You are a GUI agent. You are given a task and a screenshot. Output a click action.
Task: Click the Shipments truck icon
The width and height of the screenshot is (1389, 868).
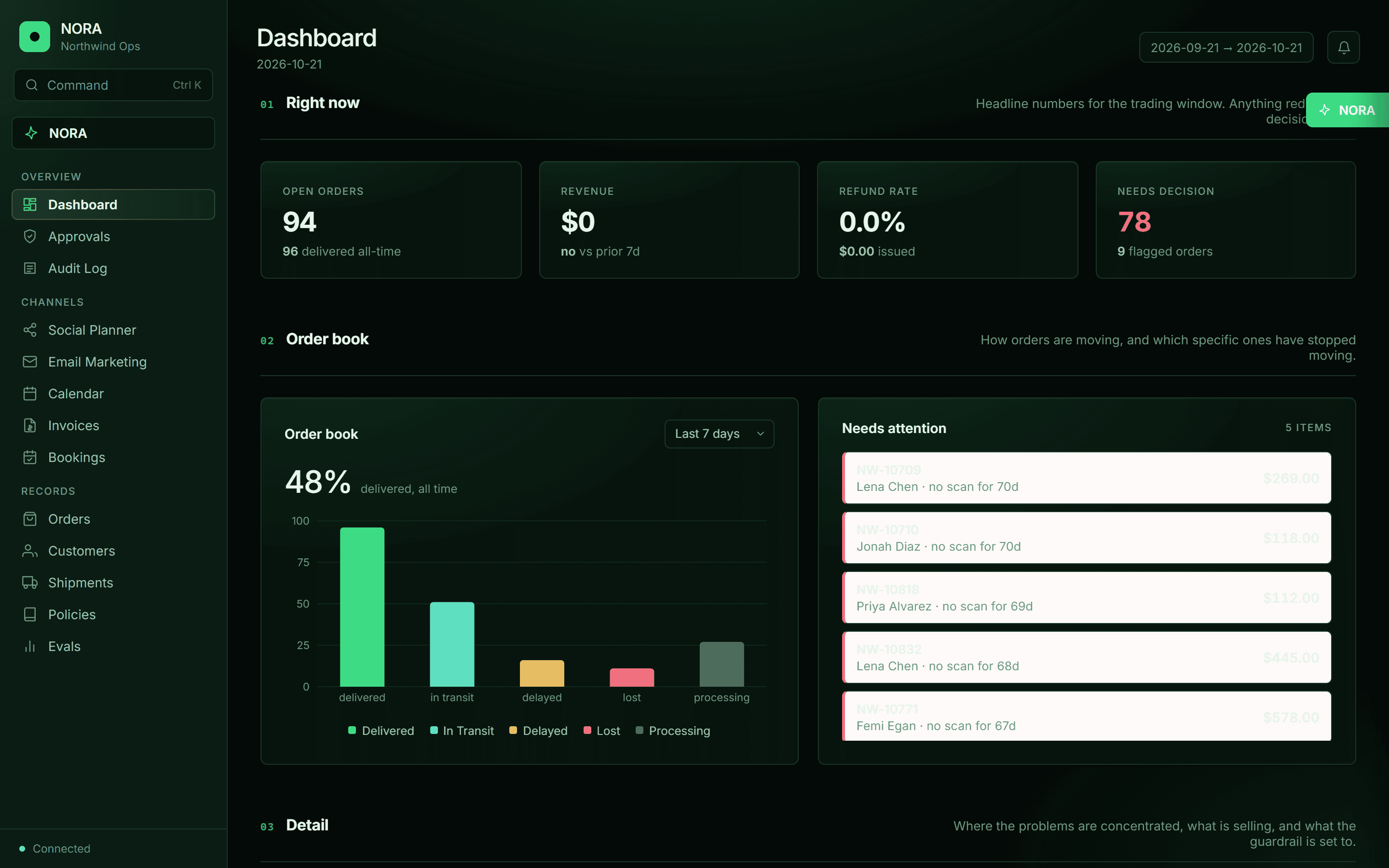[x=30, y=583]
